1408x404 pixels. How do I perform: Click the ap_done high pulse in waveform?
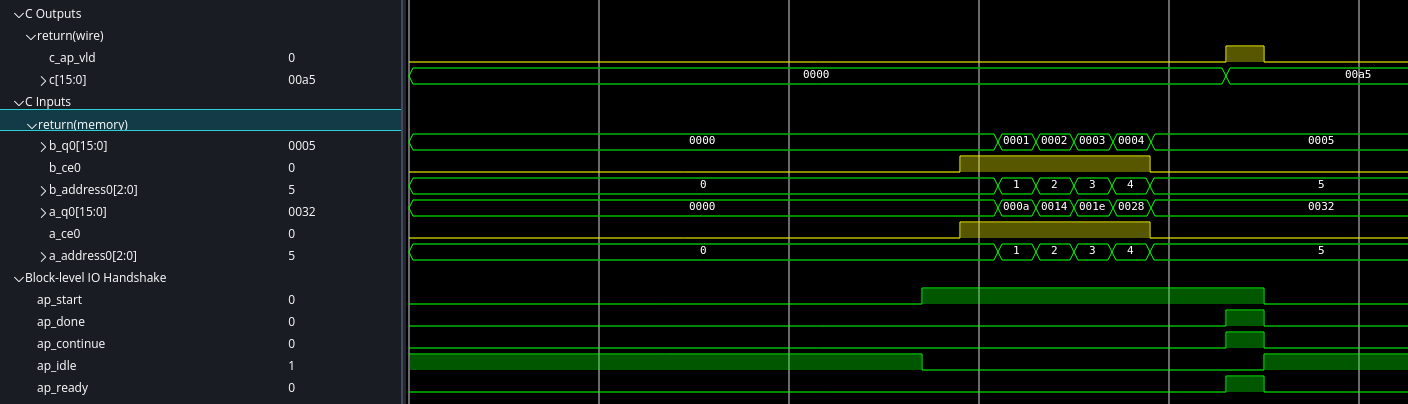(x=1245, y=318)
